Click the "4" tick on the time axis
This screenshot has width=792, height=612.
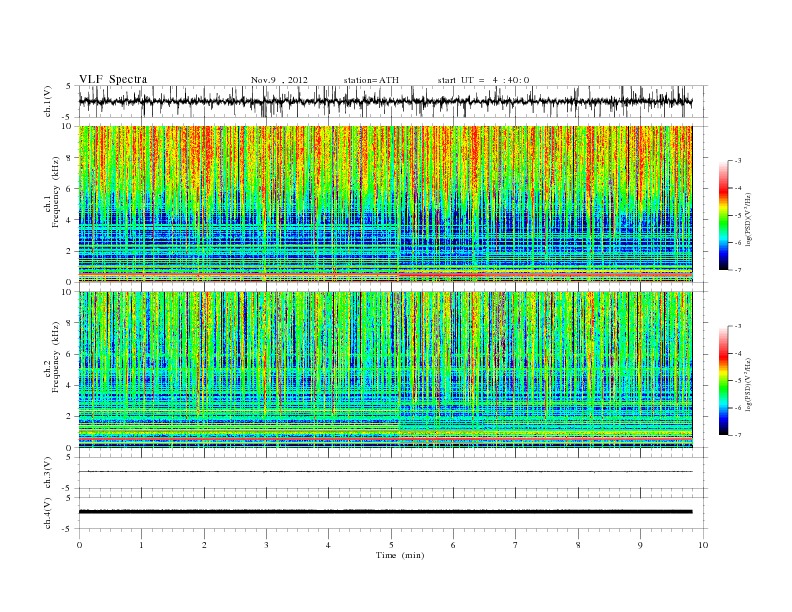point(328,545)
